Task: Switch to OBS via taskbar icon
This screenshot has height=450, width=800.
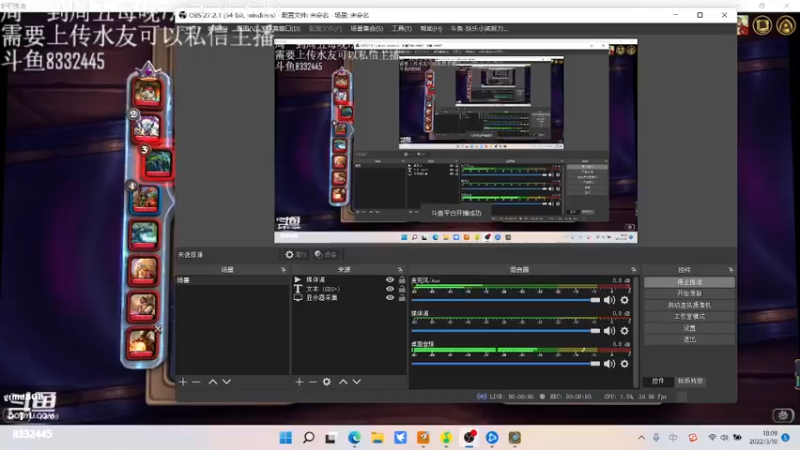Action: pos(469,438)
